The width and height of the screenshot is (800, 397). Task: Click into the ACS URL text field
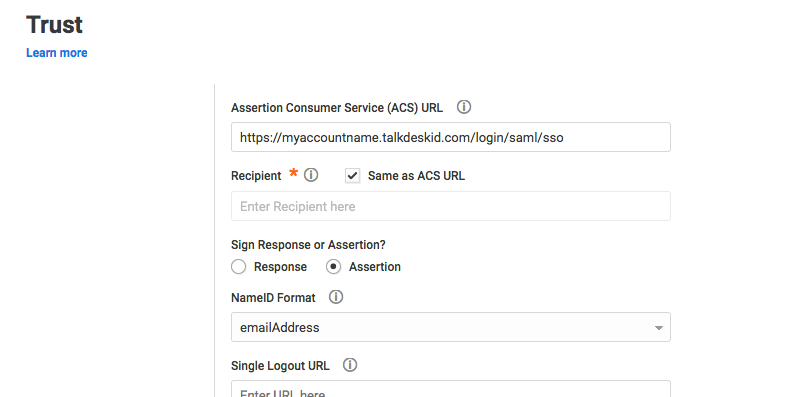[451, 137]
